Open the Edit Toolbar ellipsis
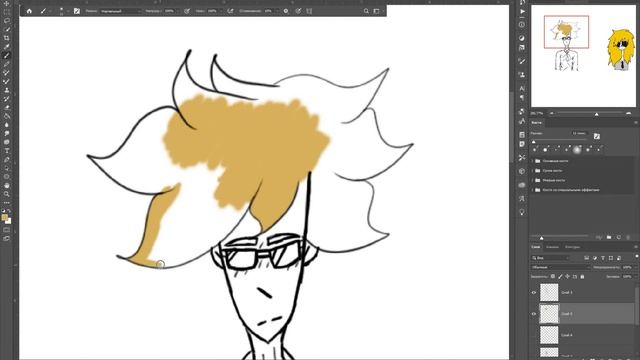The image size is (640, 360). 7,202
